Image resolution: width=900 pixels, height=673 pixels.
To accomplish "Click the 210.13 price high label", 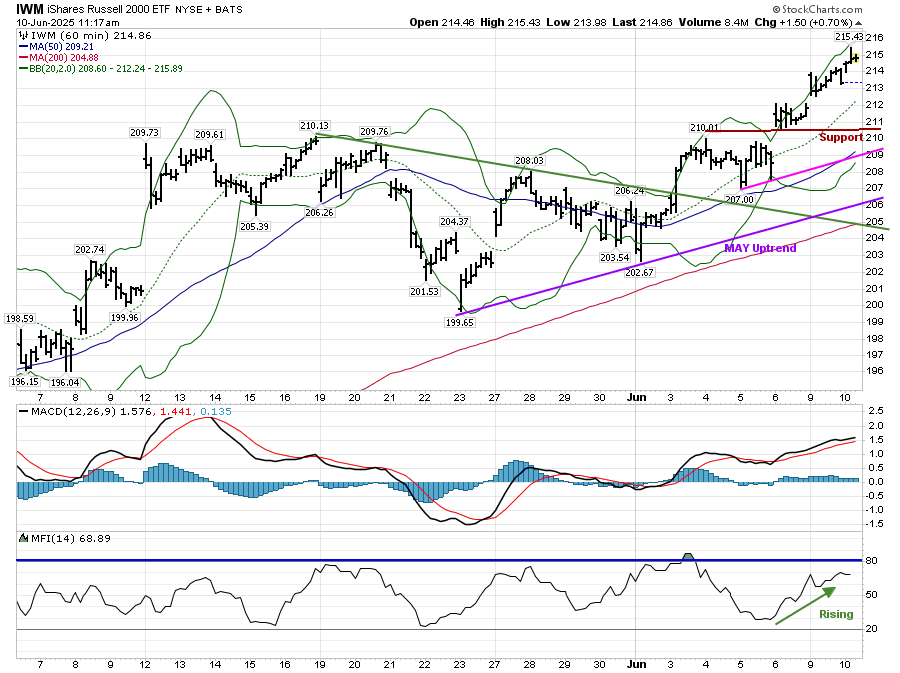I will [x=314, y=126].
